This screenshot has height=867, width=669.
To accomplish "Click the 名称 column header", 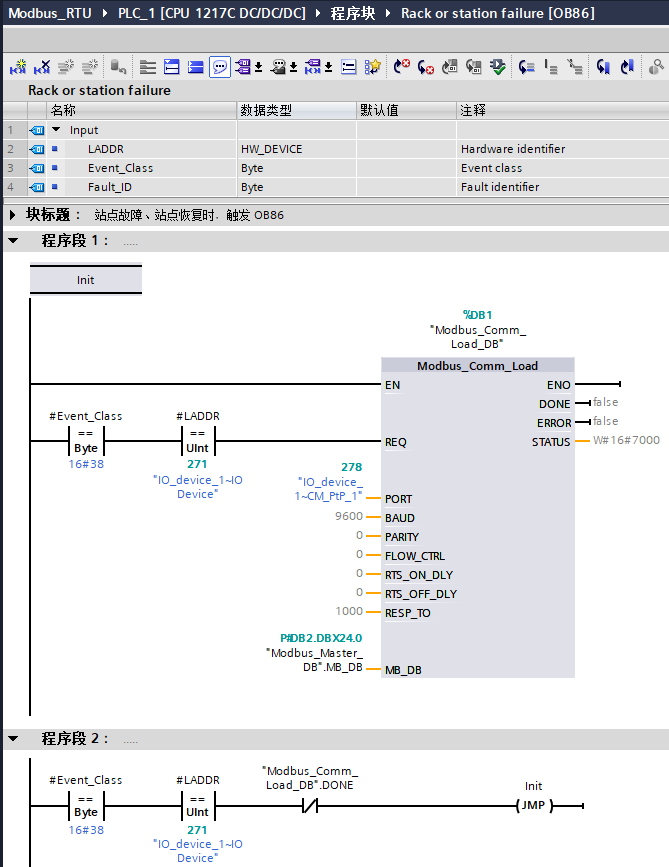I will 142,110.
